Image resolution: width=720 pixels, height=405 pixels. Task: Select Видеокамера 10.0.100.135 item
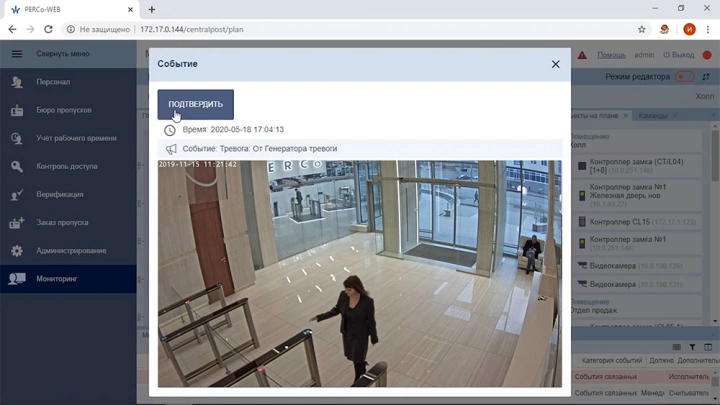pos(636,266)
